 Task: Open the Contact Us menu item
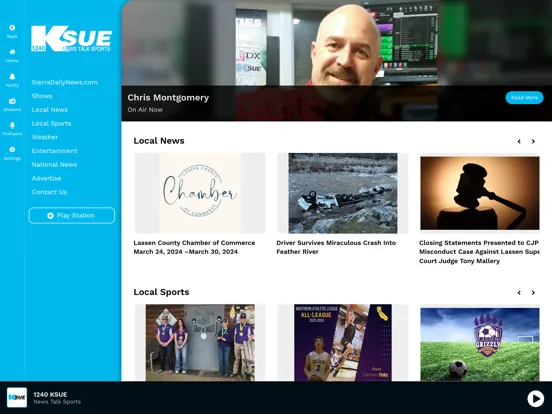[49, 192]
